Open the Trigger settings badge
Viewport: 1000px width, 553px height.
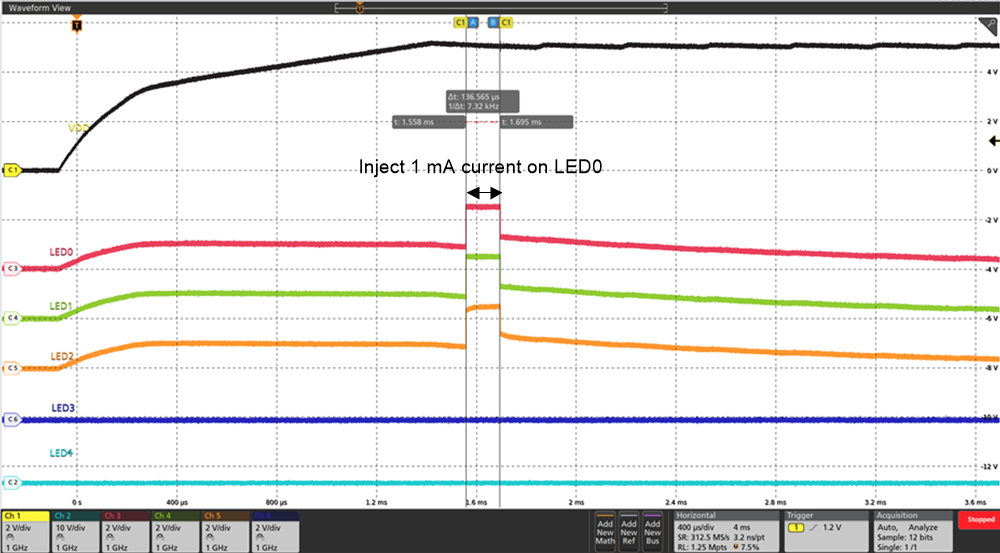(x=818, y=530)
